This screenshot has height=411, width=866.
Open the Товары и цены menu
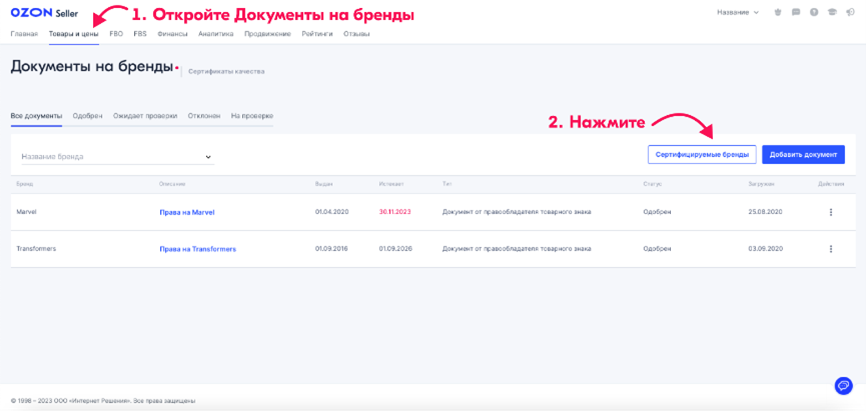tap(73, 34)
